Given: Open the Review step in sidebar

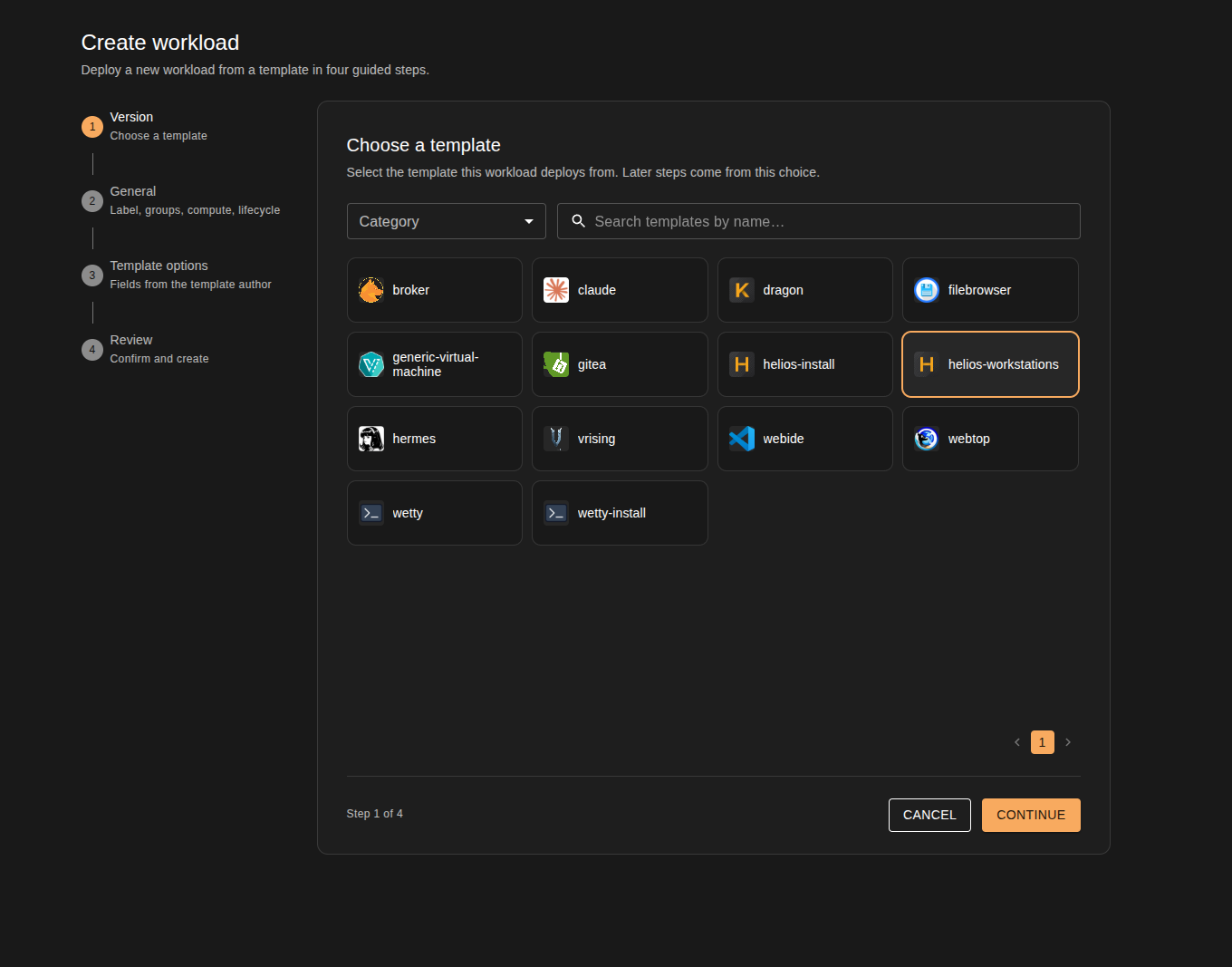Looking at the screenshot, I should pos(146,349).
